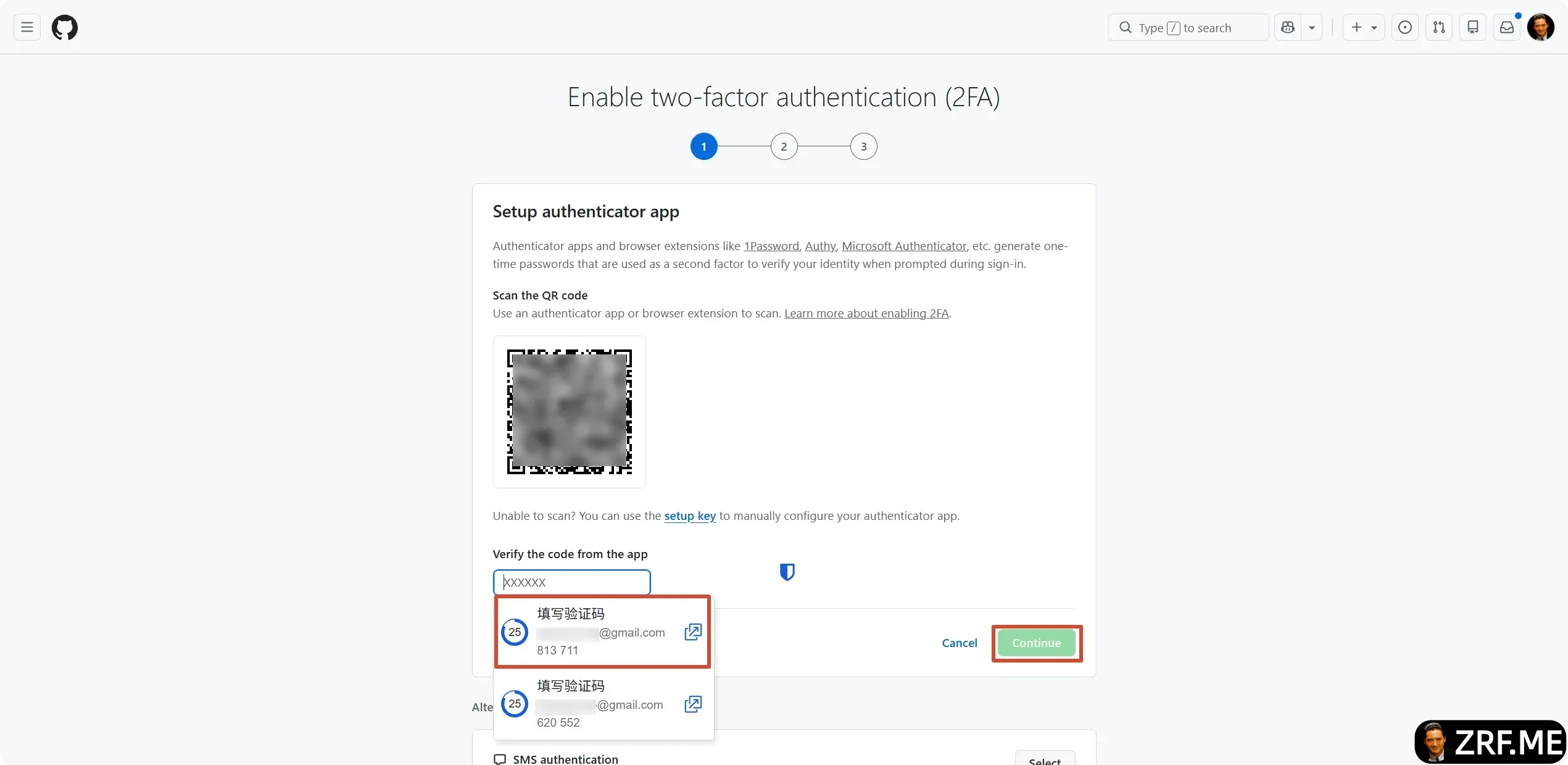1568x765 pixels.
Task: Click Cancel to abort 2FA setup
Action: tap(960, 643)
